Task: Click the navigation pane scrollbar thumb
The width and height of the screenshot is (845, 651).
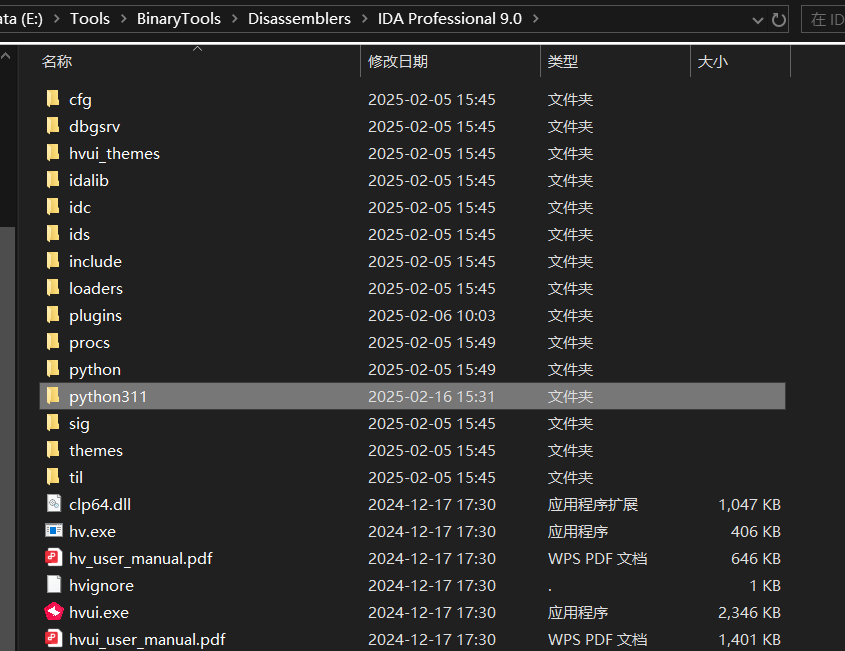Action: click(x=7, y=438)
